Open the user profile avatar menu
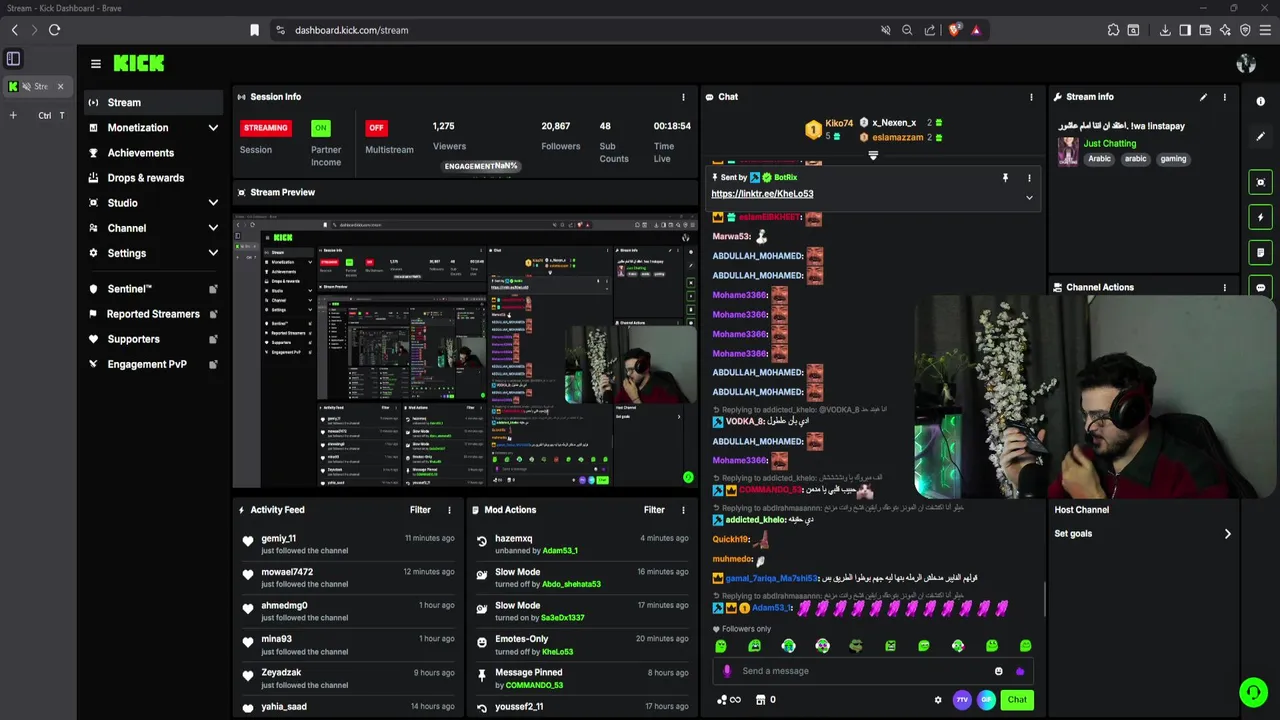The height and width of the screenshot is (720, 1280). point(1246,64)
